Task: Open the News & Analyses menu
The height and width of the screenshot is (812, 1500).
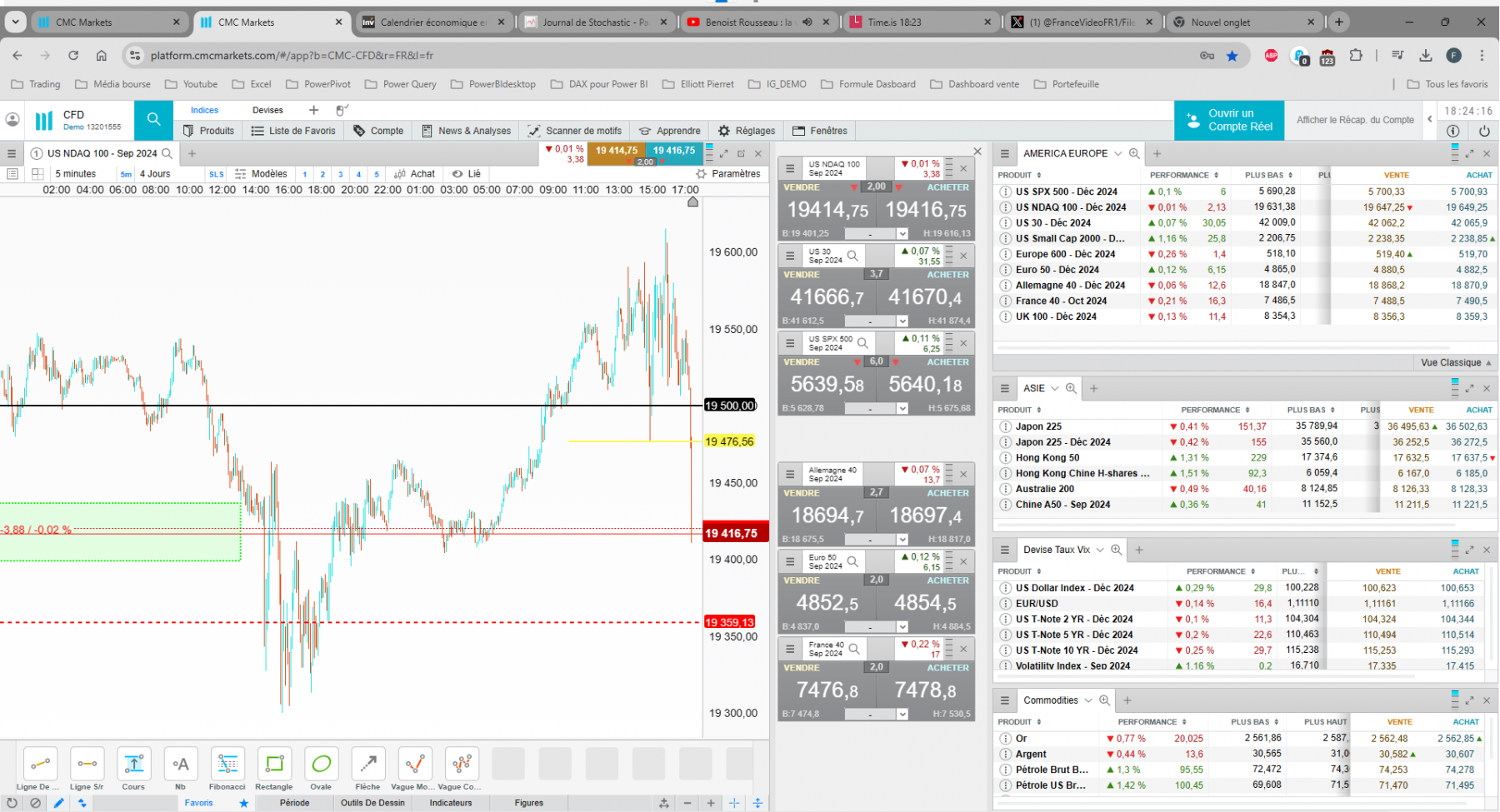Action: click(467, 131)
